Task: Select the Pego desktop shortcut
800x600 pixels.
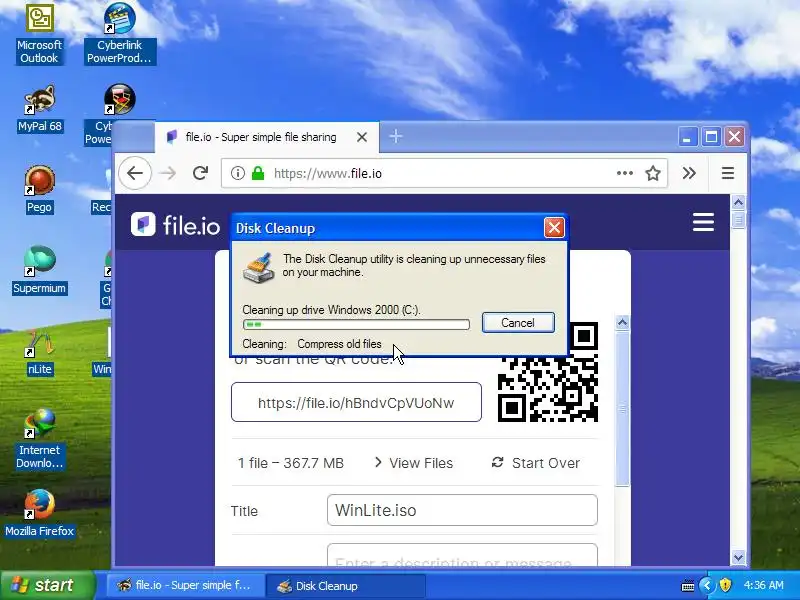Action: pos(39,190)
